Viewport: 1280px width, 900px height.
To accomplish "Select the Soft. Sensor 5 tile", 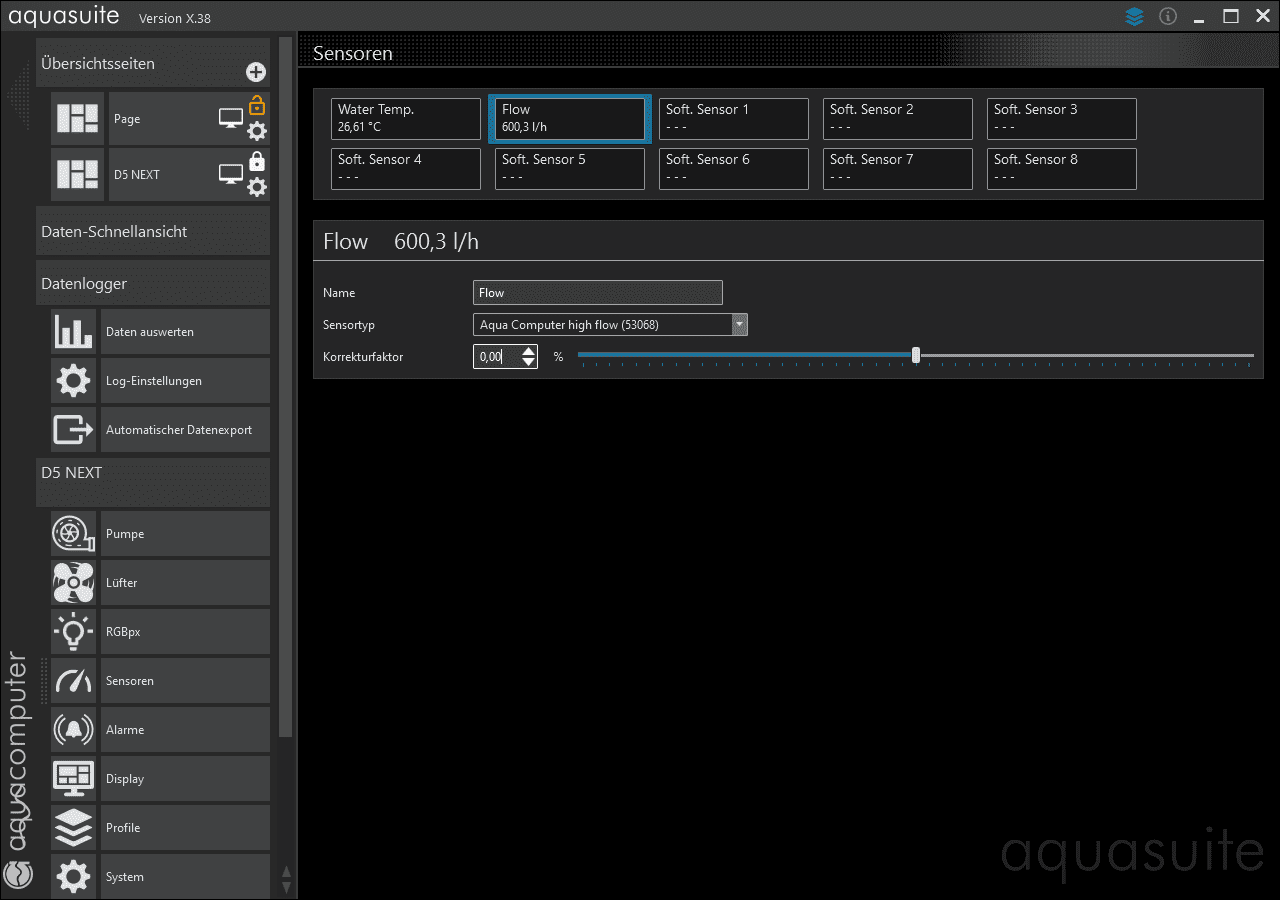I will pos(570,169).
